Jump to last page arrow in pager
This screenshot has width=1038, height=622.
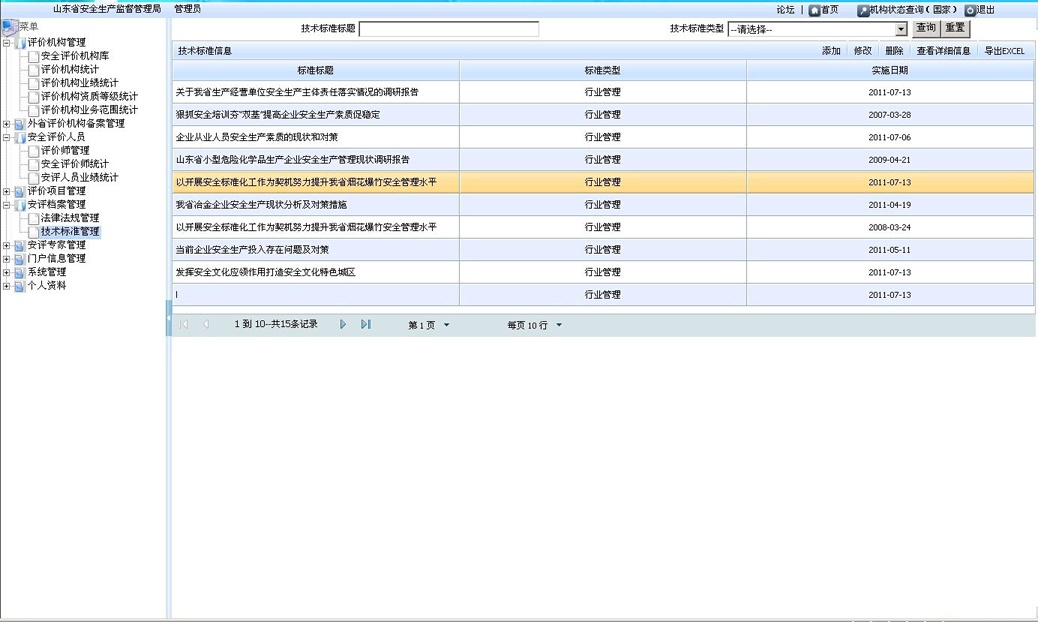pos(366,325)
